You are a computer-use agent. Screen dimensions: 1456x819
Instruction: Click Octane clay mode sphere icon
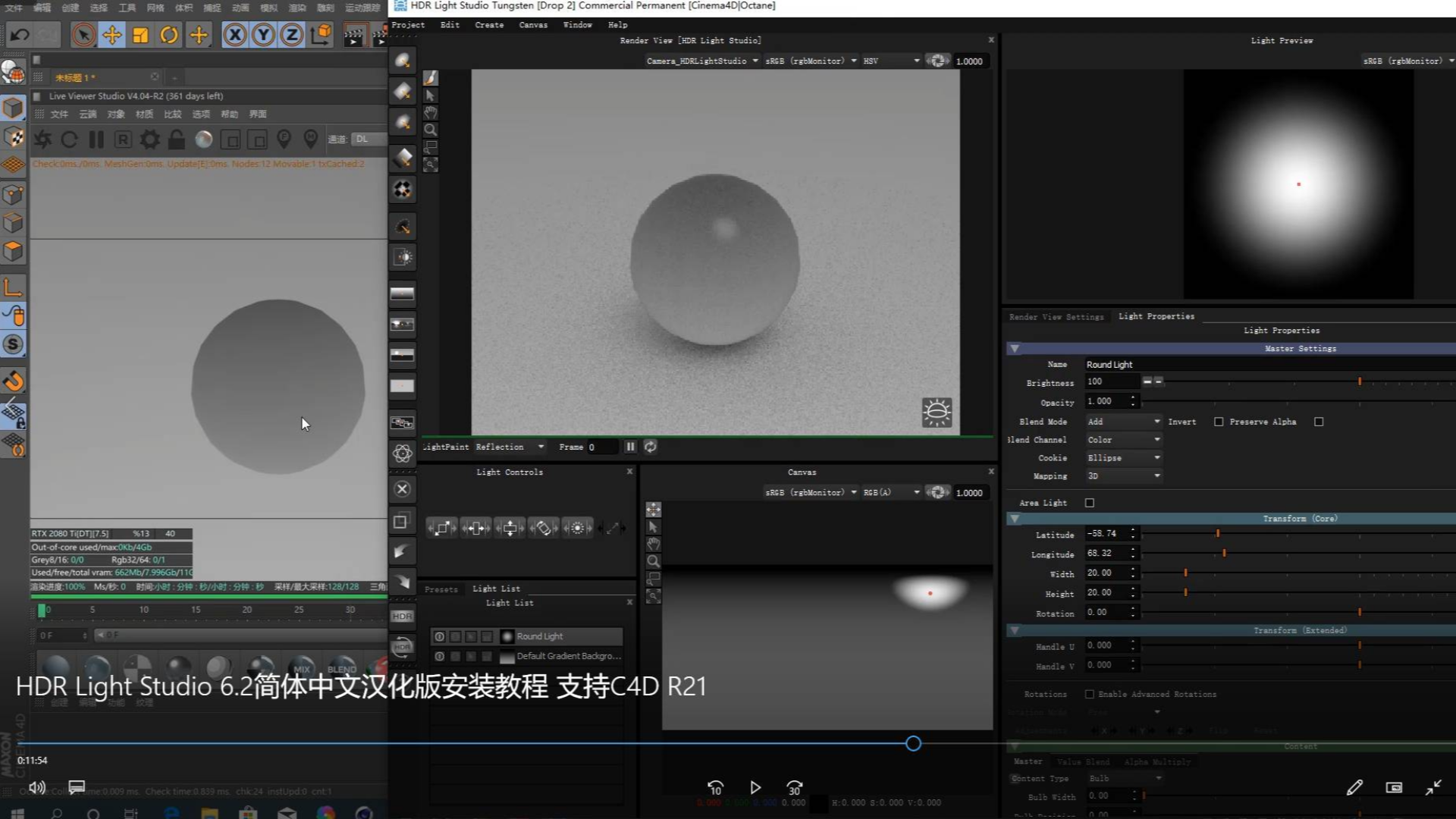pyautogui.click(x=204, y=139)
